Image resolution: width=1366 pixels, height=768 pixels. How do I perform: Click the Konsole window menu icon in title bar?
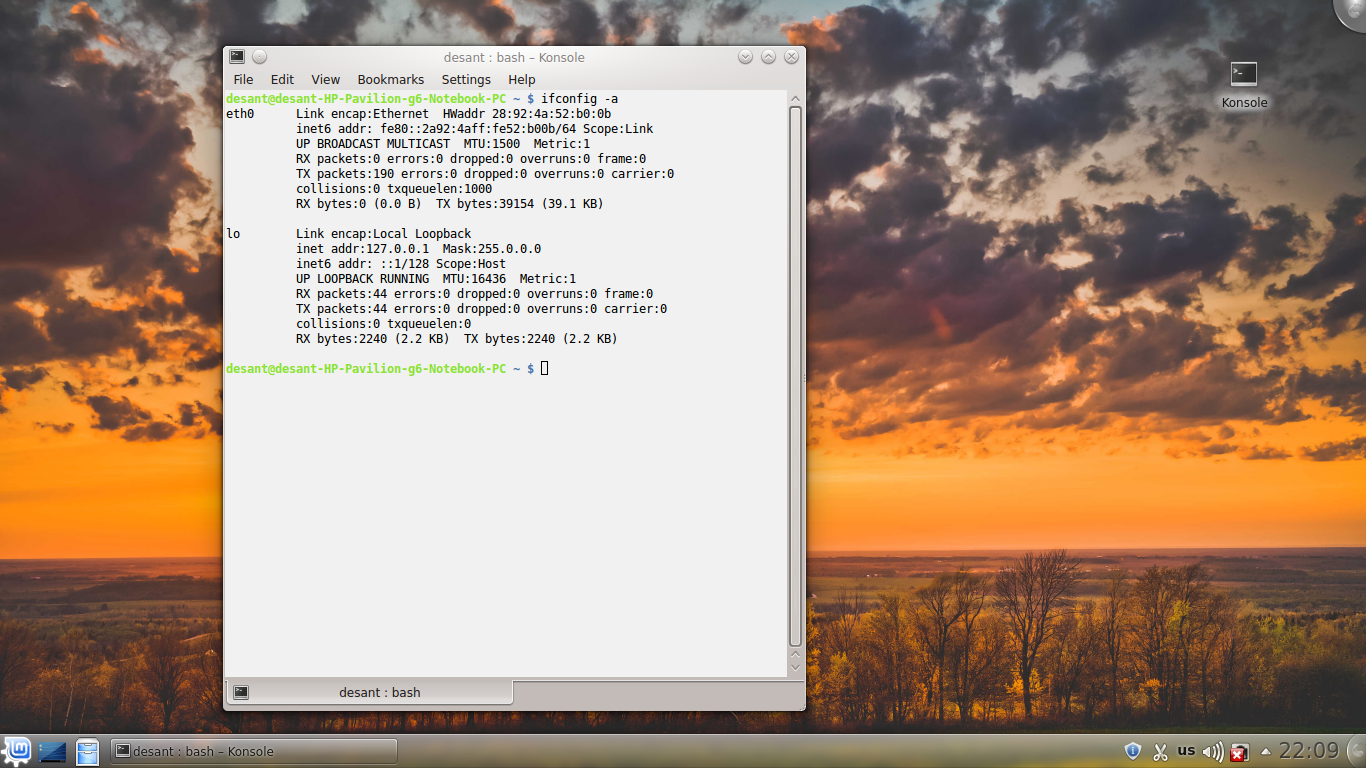pos(237,57)
